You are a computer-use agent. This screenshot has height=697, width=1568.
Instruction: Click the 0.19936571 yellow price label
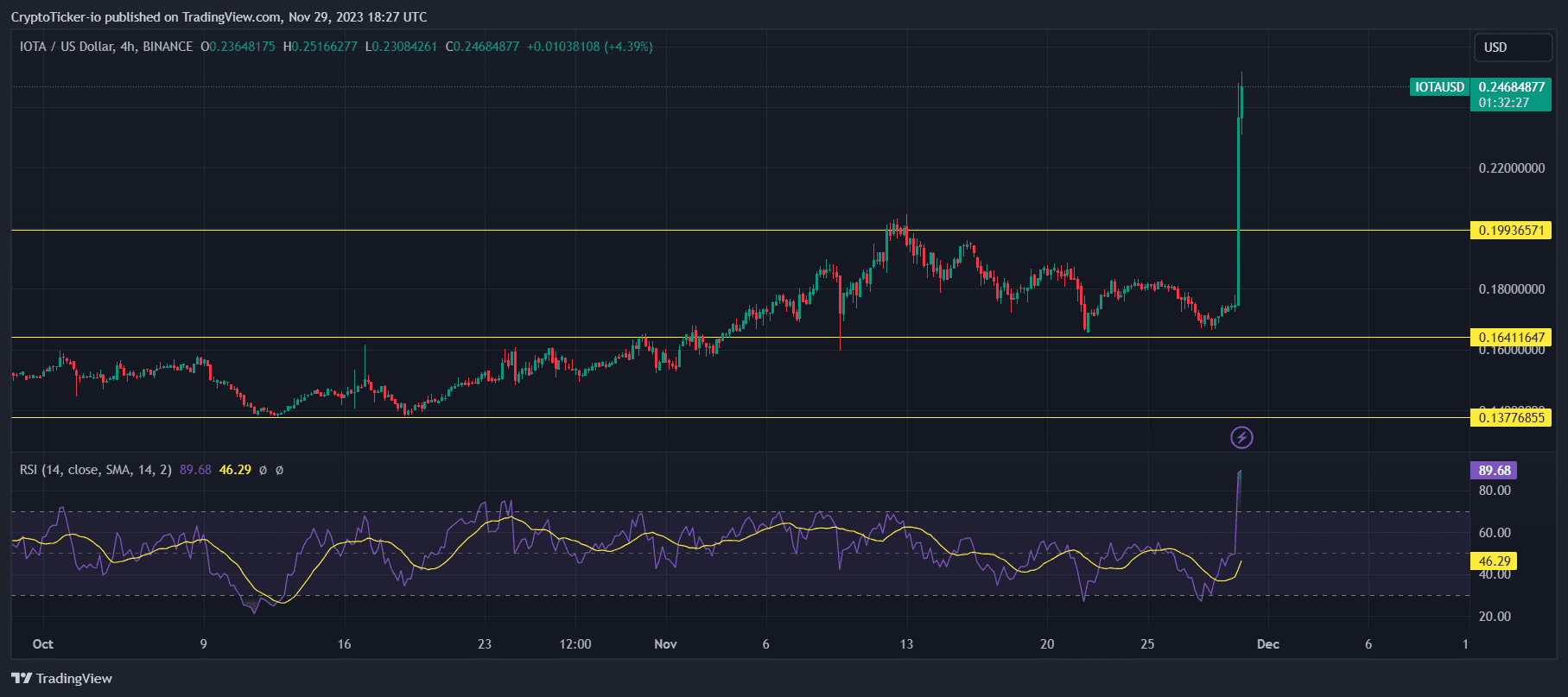click(1511, 231)
